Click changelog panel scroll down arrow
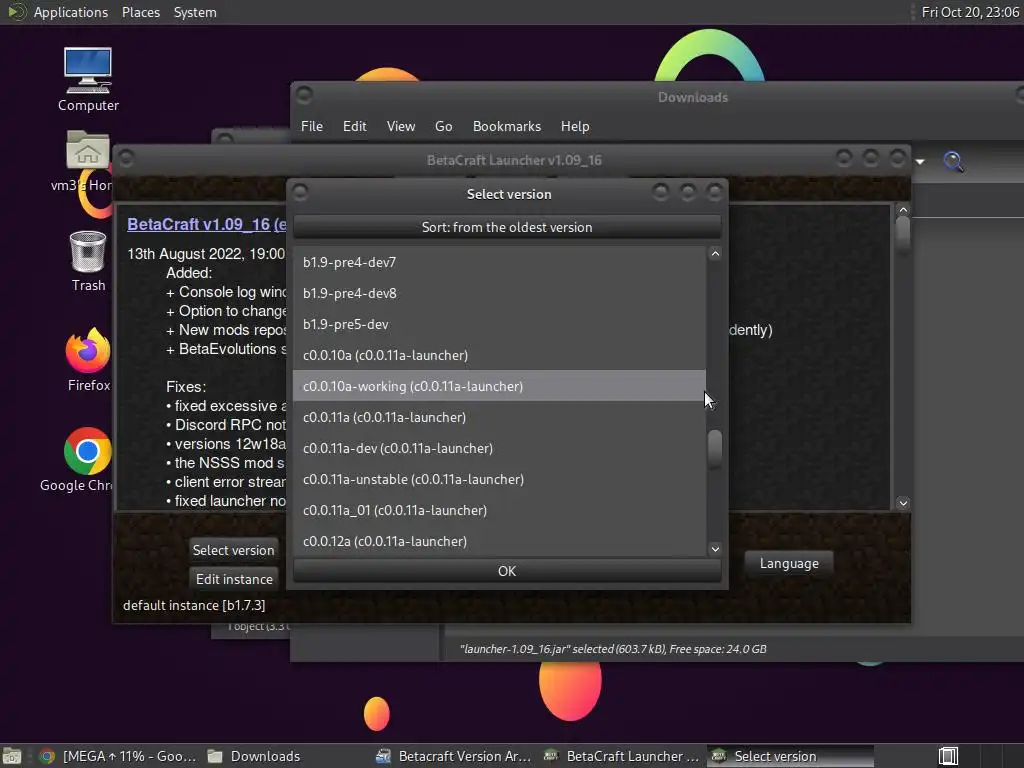The height and width of the screenshot is (768, 1024). [x=903, y=503]
